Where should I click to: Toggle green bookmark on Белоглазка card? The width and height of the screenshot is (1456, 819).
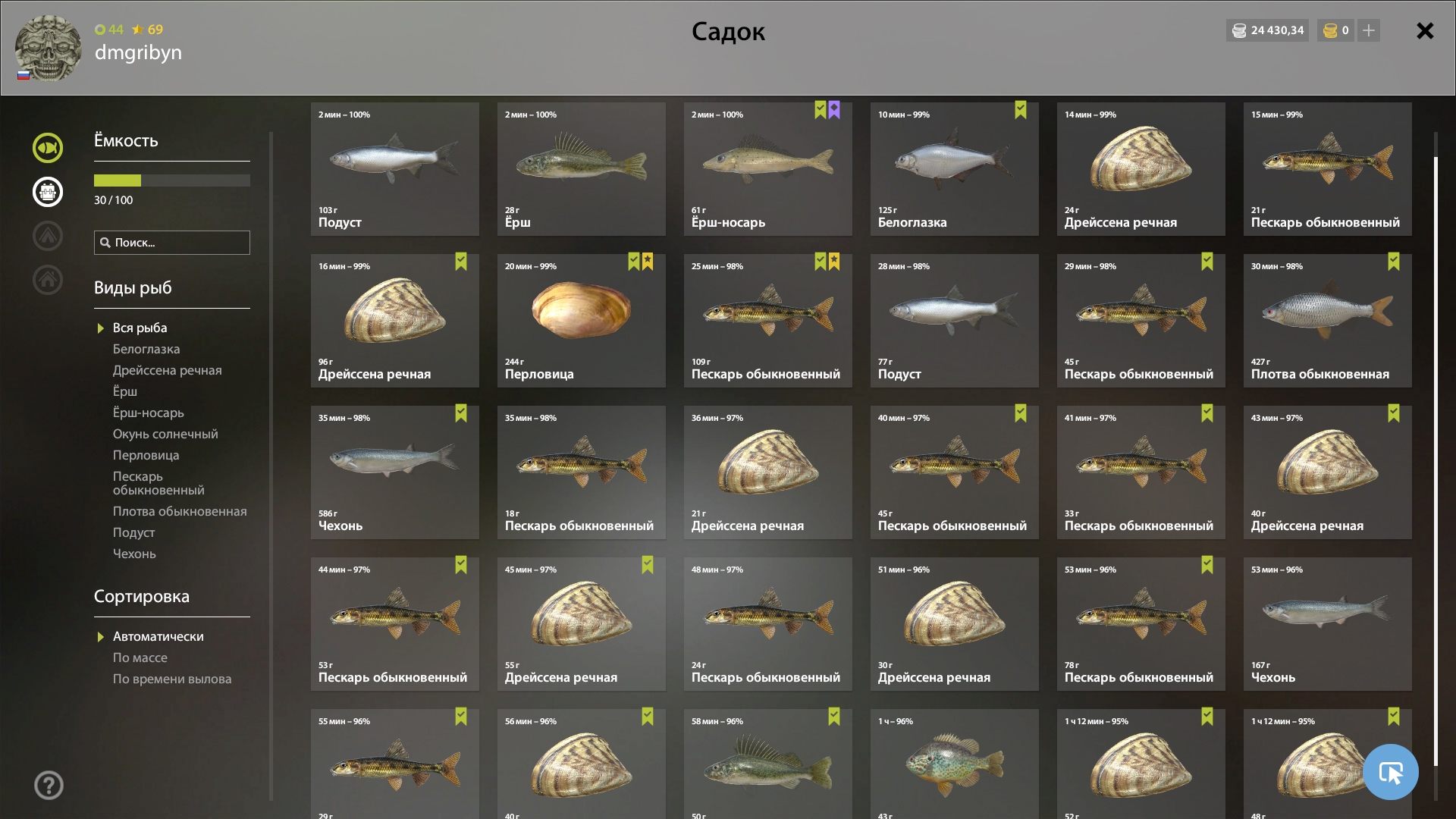click(x=1021, y=110)
